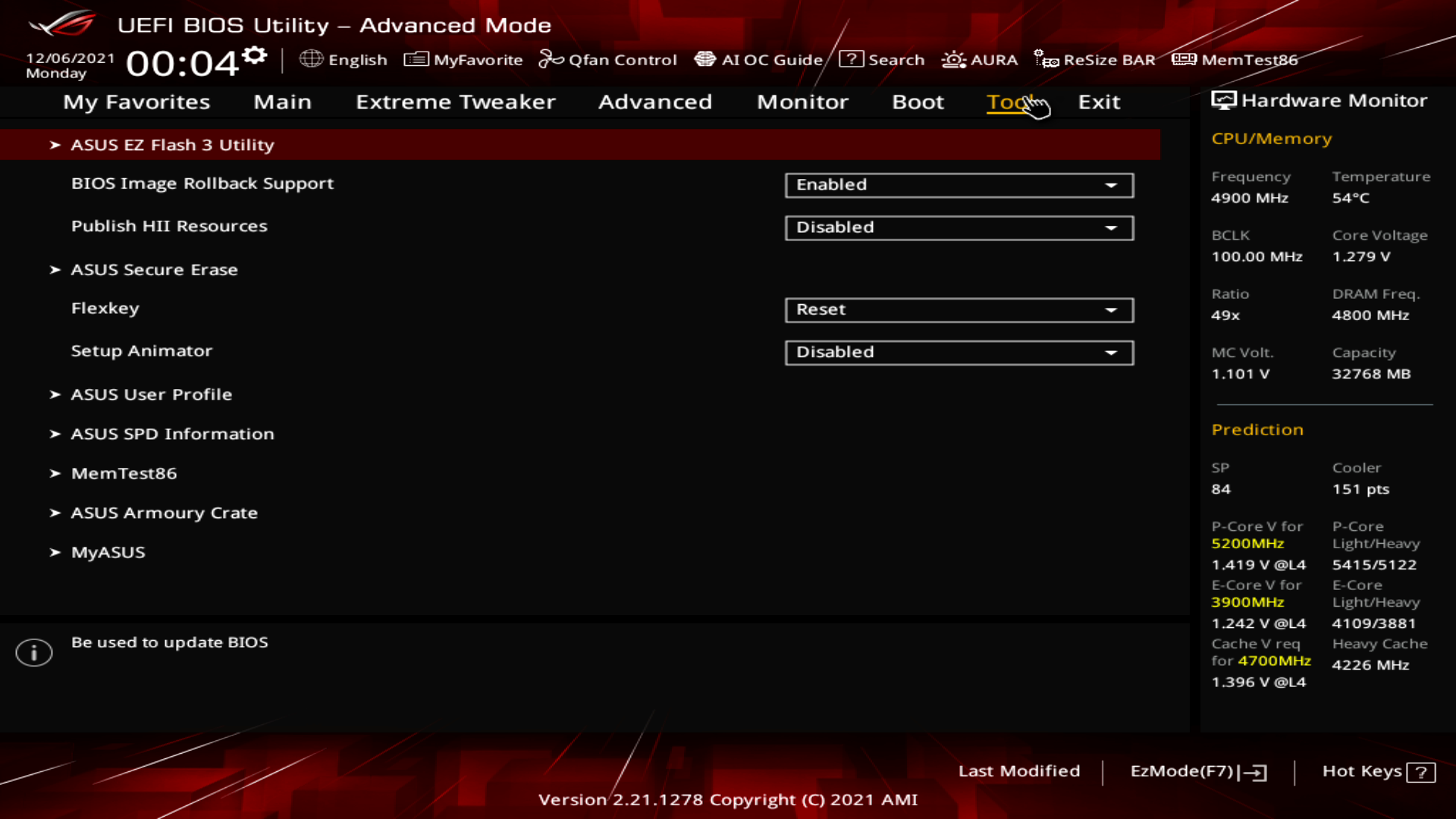Open BIOS Image Rollback Support dropdown
The height and width of the screenshot is (819, 1456).
pos(959,185)
